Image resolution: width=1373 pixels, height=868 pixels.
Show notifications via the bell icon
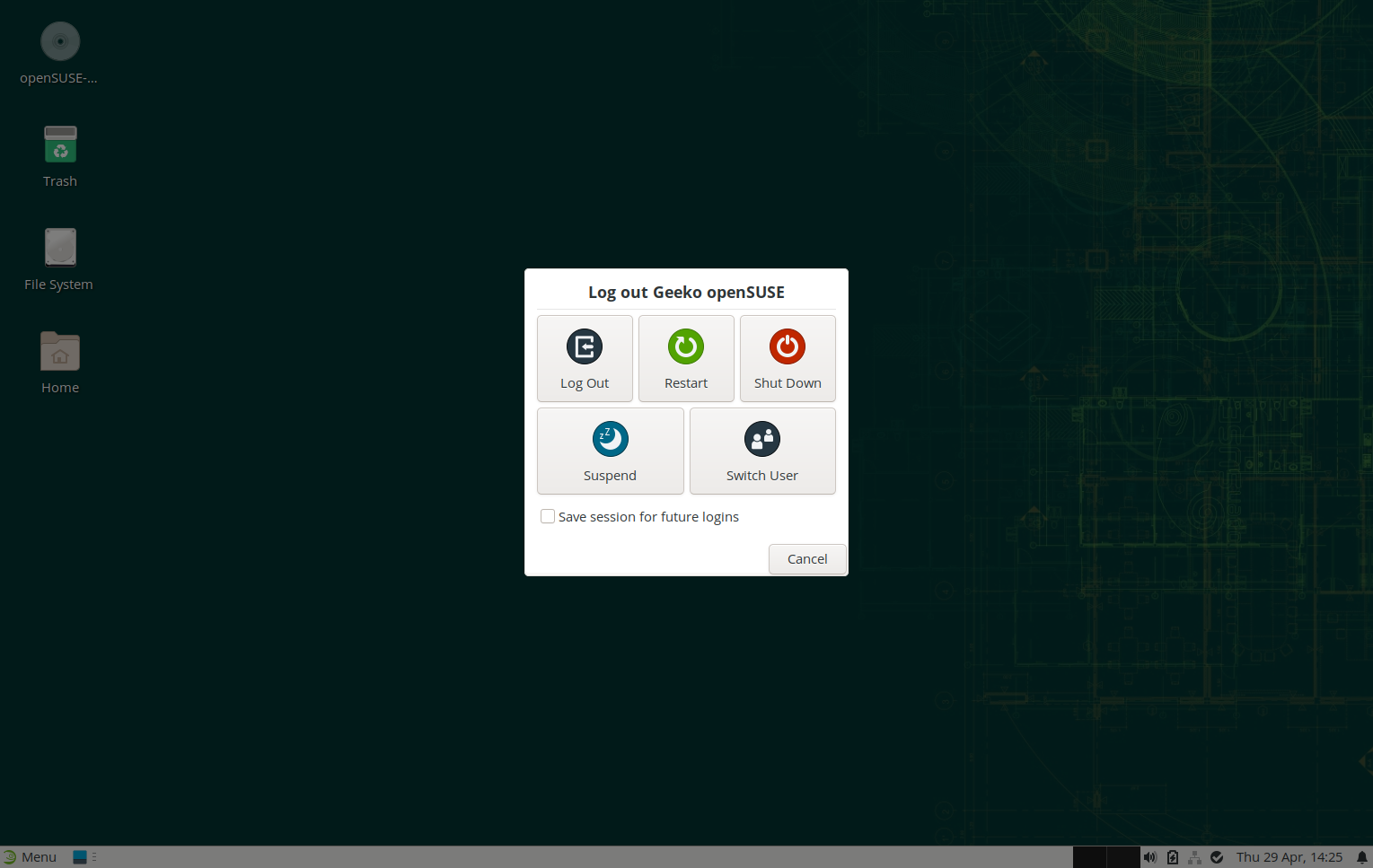1361,857
